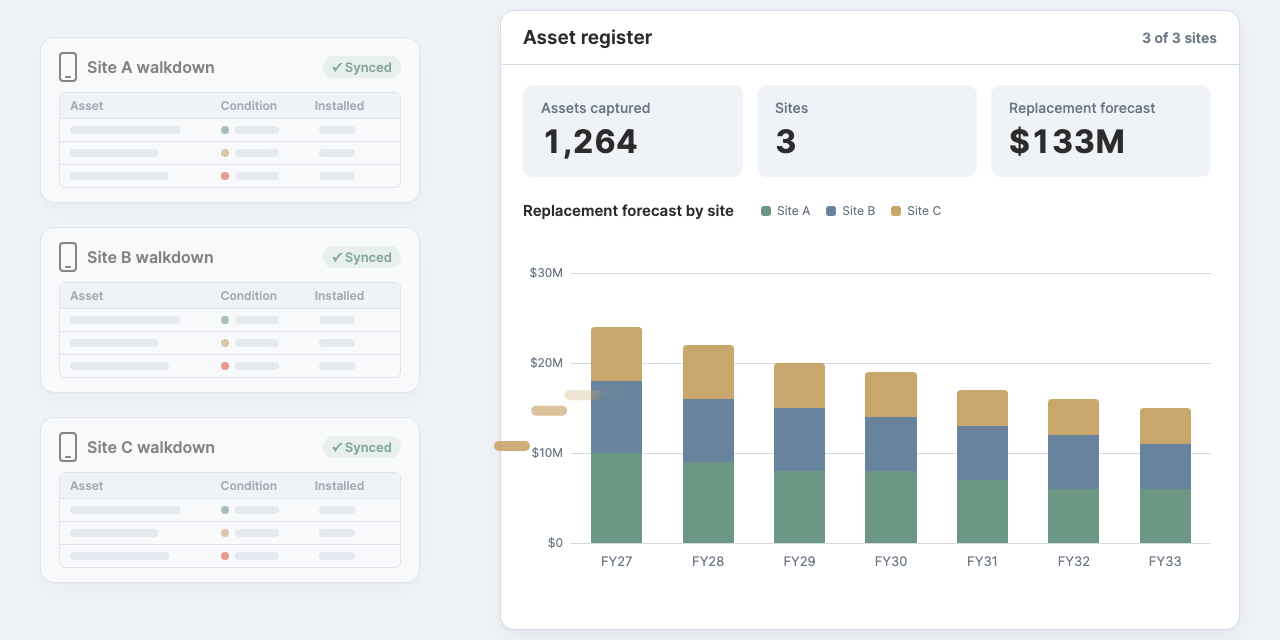Click the tan segment of the FY29 bar

pyautogui.click(x=799, y=385)
